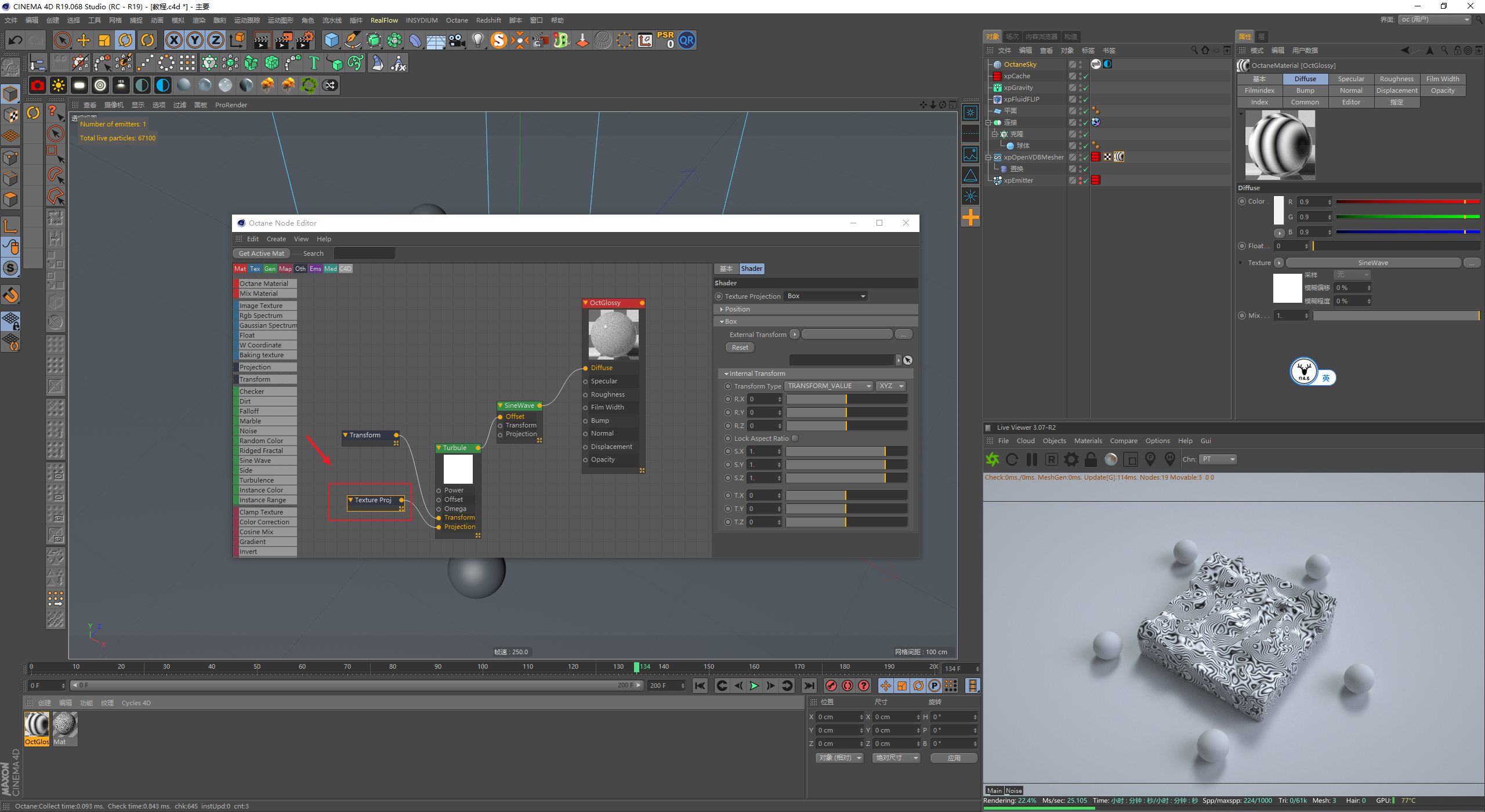Click the Get Active Mat button
Screen dimensions: 1485x812
[x=261, y=253]
